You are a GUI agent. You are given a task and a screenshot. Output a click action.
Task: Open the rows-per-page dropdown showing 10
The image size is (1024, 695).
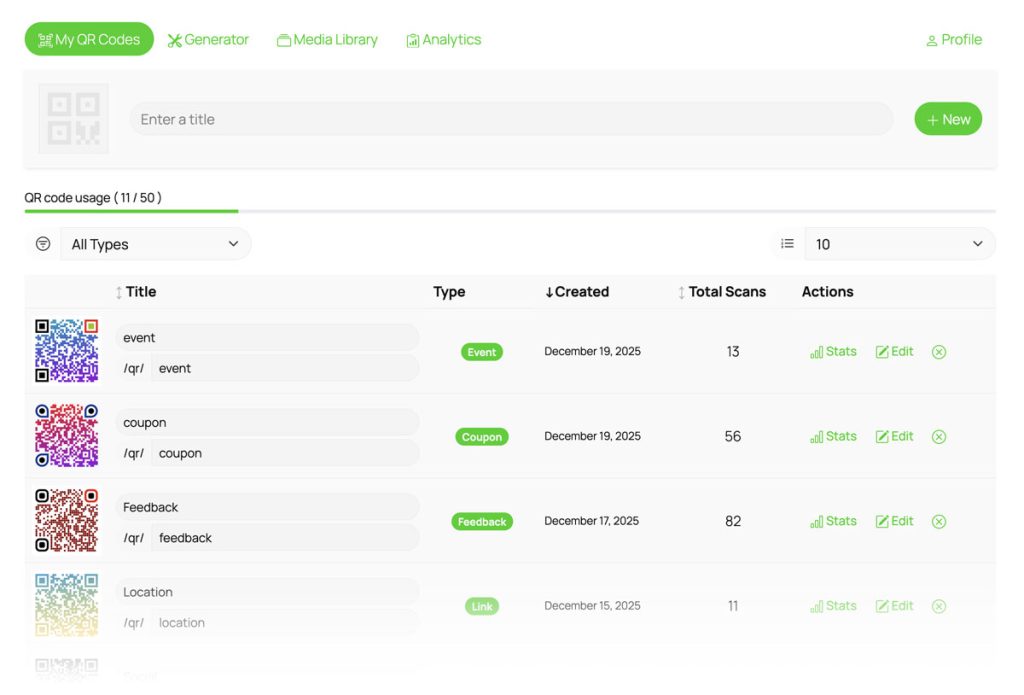pos(899,244)
